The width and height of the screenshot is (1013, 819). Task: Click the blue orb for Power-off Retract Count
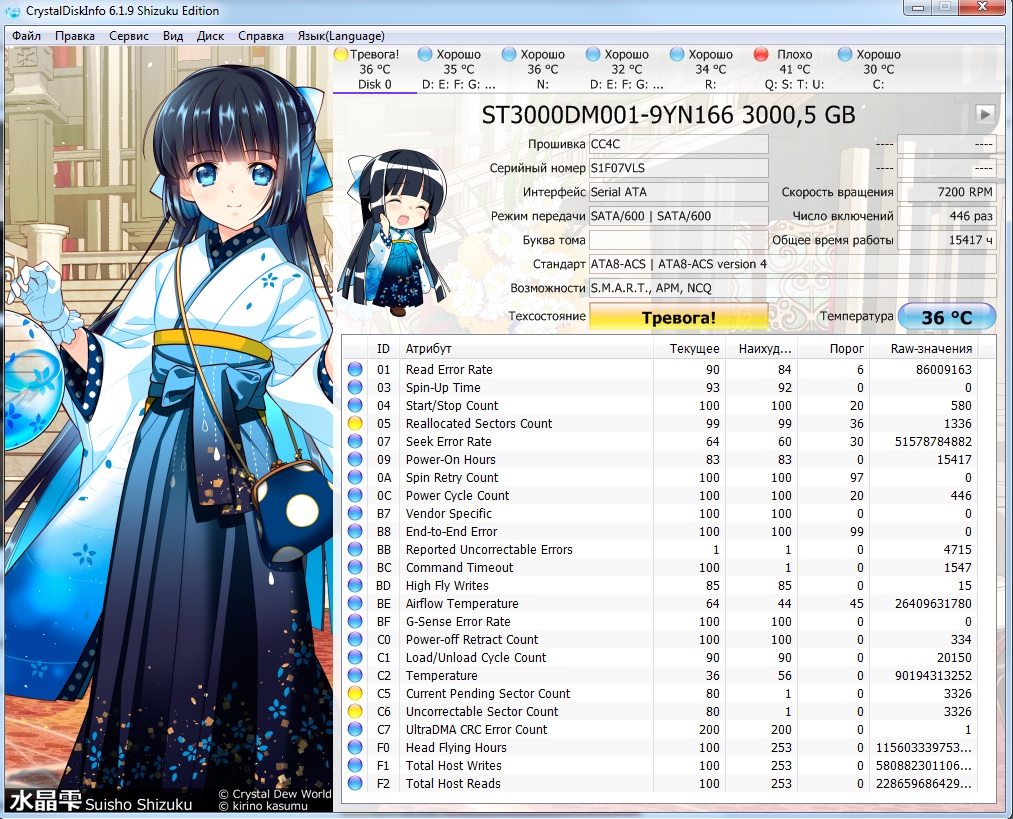pyautogui.click(x=355, y=639)
